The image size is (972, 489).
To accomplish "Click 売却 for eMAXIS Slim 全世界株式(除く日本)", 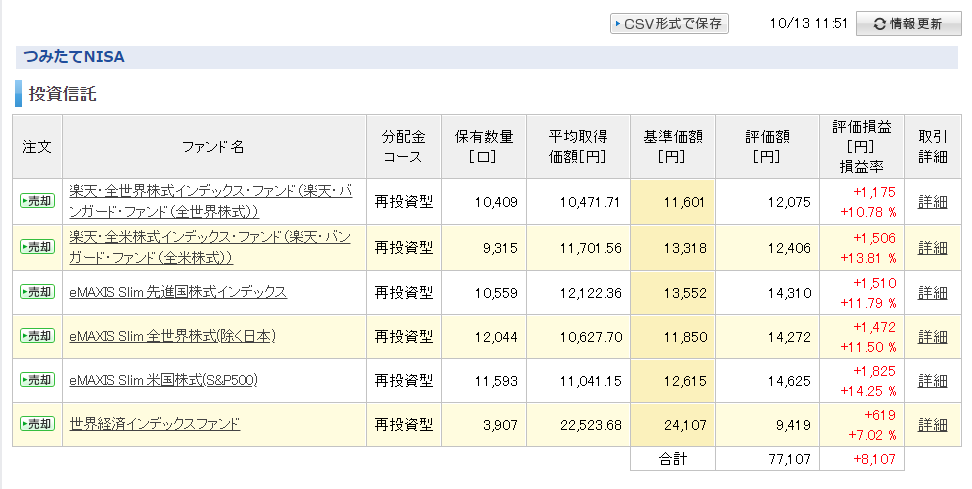I will [37, 336].
